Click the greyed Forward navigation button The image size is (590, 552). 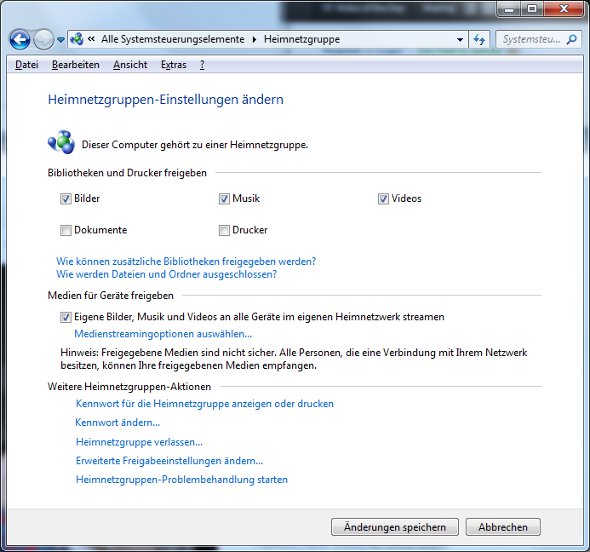pos(44,40)
